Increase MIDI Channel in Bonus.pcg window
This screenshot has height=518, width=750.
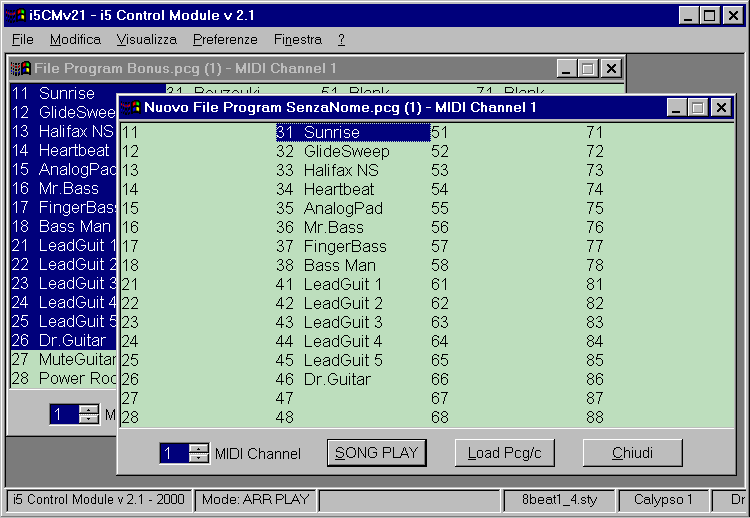point(89,409)
